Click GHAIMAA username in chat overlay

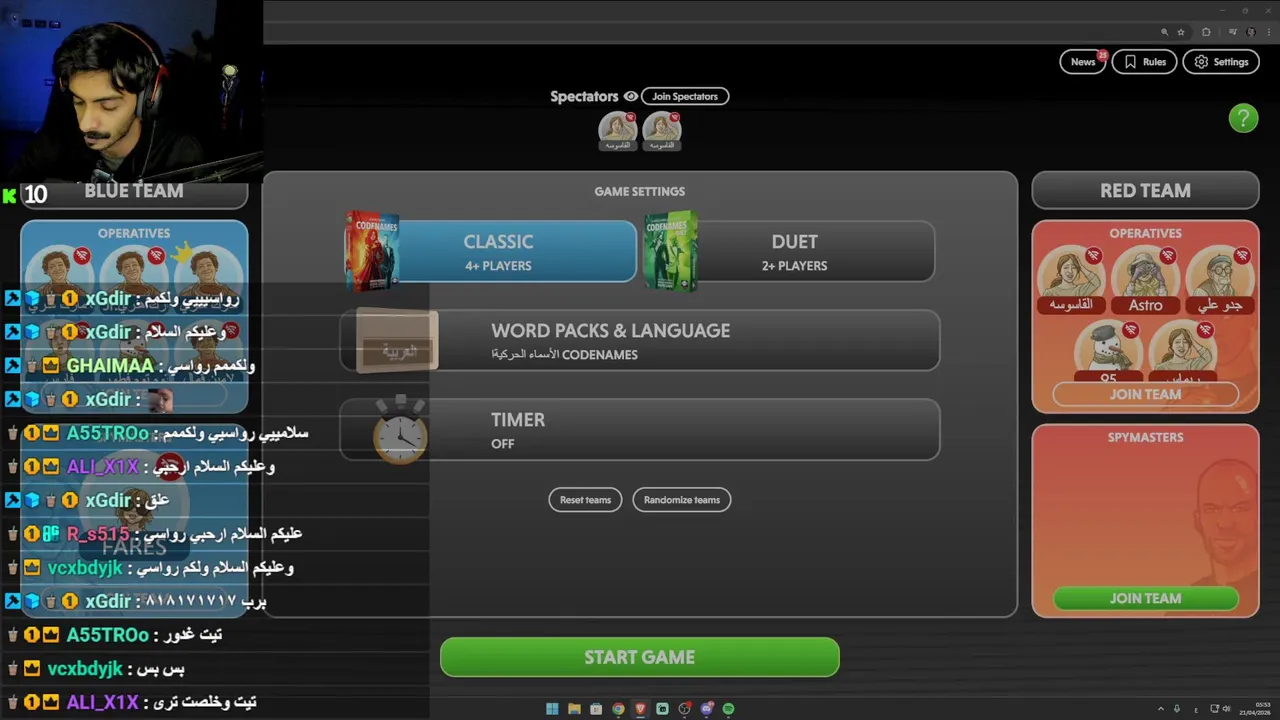(x=110, y=366)
